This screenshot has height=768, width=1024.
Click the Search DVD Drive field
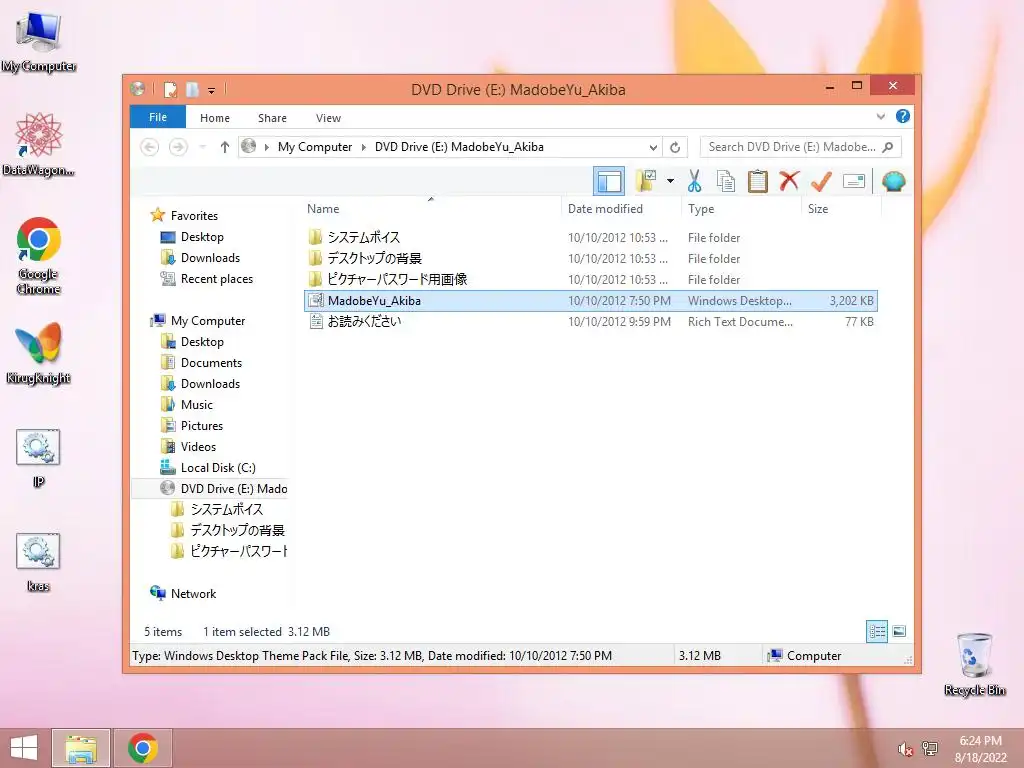tap(801, 147)
